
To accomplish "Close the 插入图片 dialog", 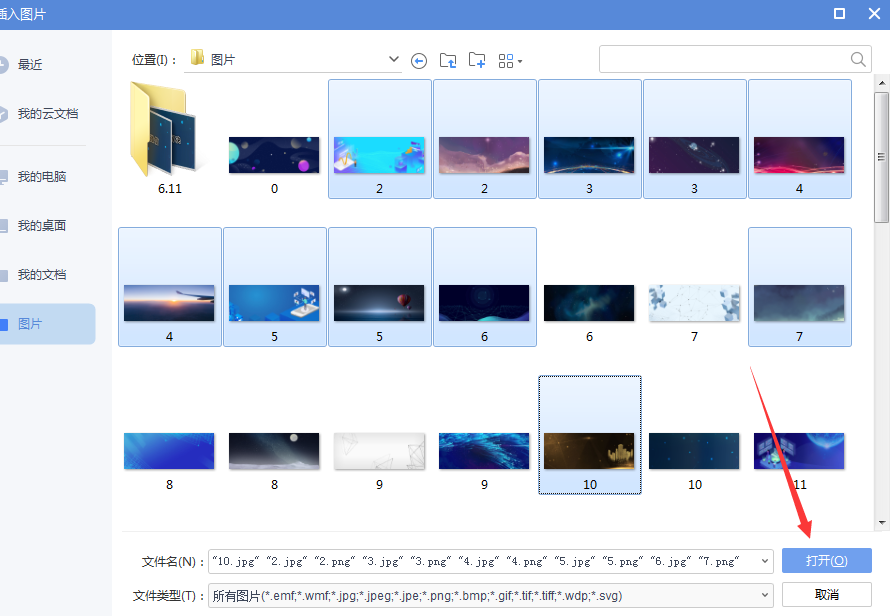I will click(x=875, y=14).
